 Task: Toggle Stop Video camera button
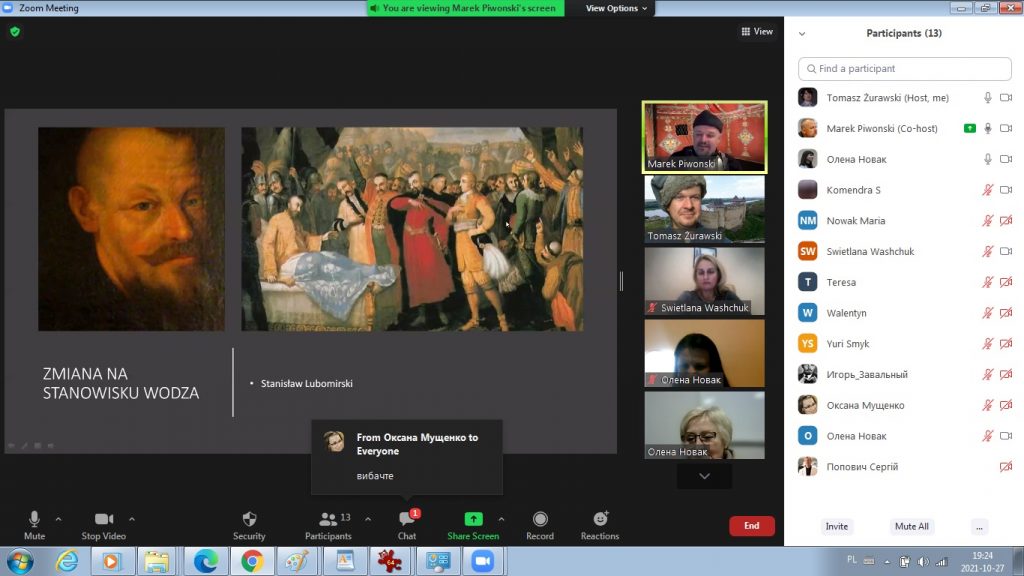pyautogui.click(x=103, y=519)
